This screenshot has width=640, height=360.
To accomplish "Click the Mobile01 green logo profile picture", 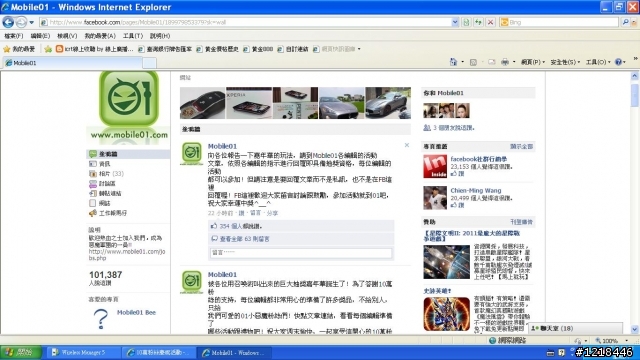I will [x=129, y=98].
